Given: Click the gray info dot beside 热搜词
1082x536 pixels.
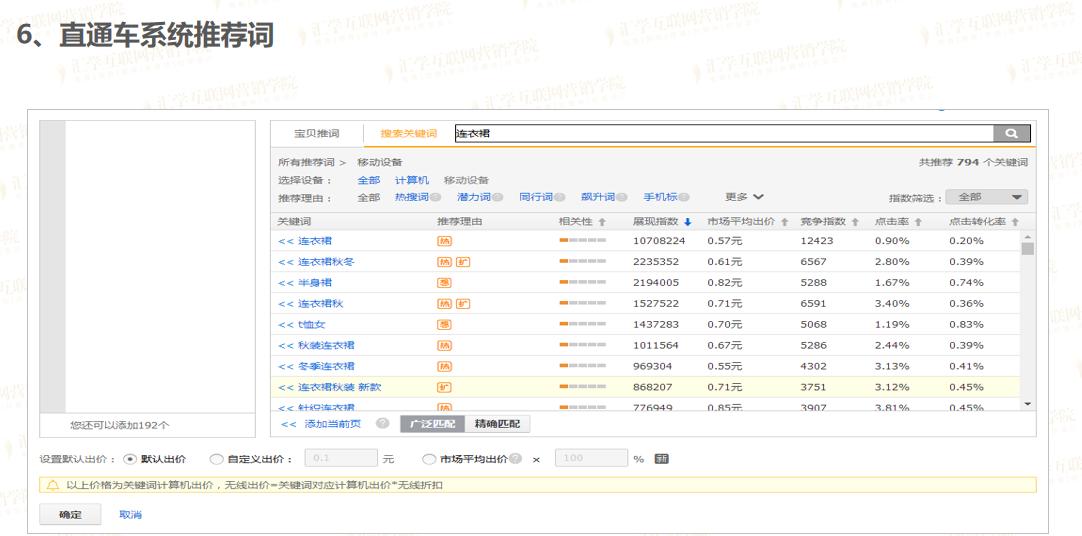Looking at the screenshot, I should click(x=435, y=198).
